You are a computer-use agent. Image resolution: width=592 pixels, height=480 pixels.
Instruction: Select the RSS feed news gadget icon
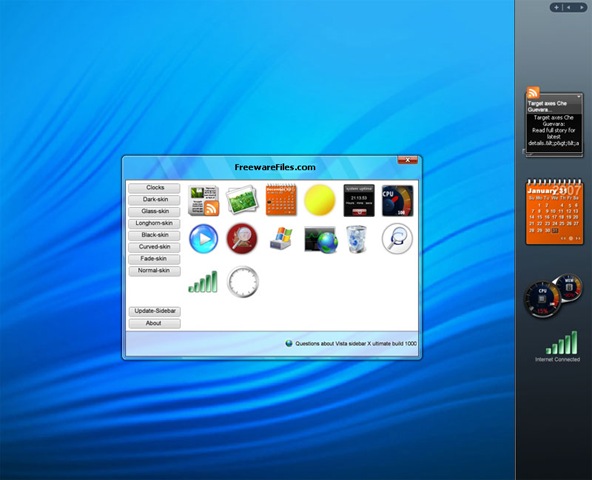click(x=204, y=201)
